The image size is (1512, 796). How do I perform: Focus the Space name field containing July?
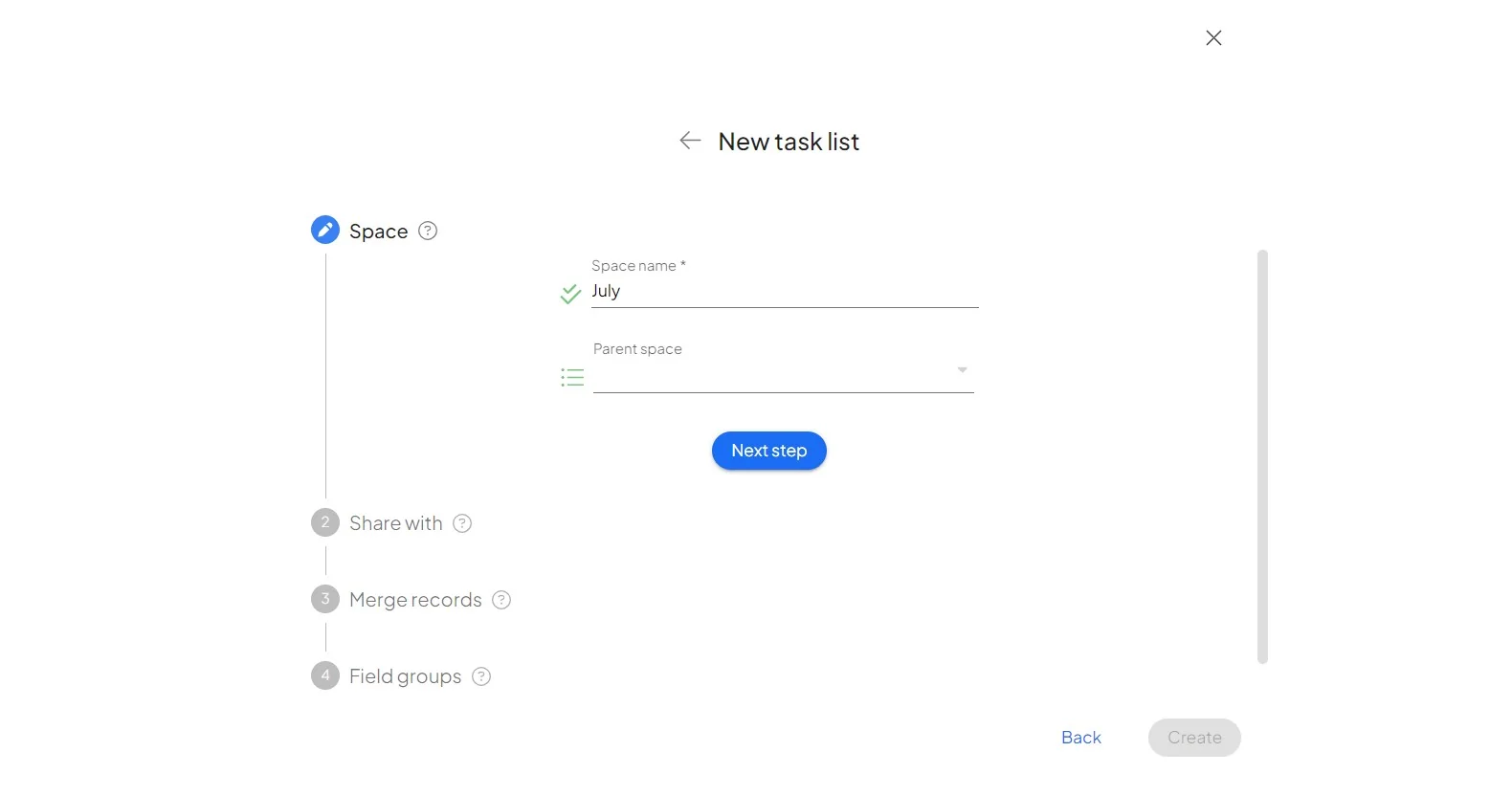tap(785, 292)
